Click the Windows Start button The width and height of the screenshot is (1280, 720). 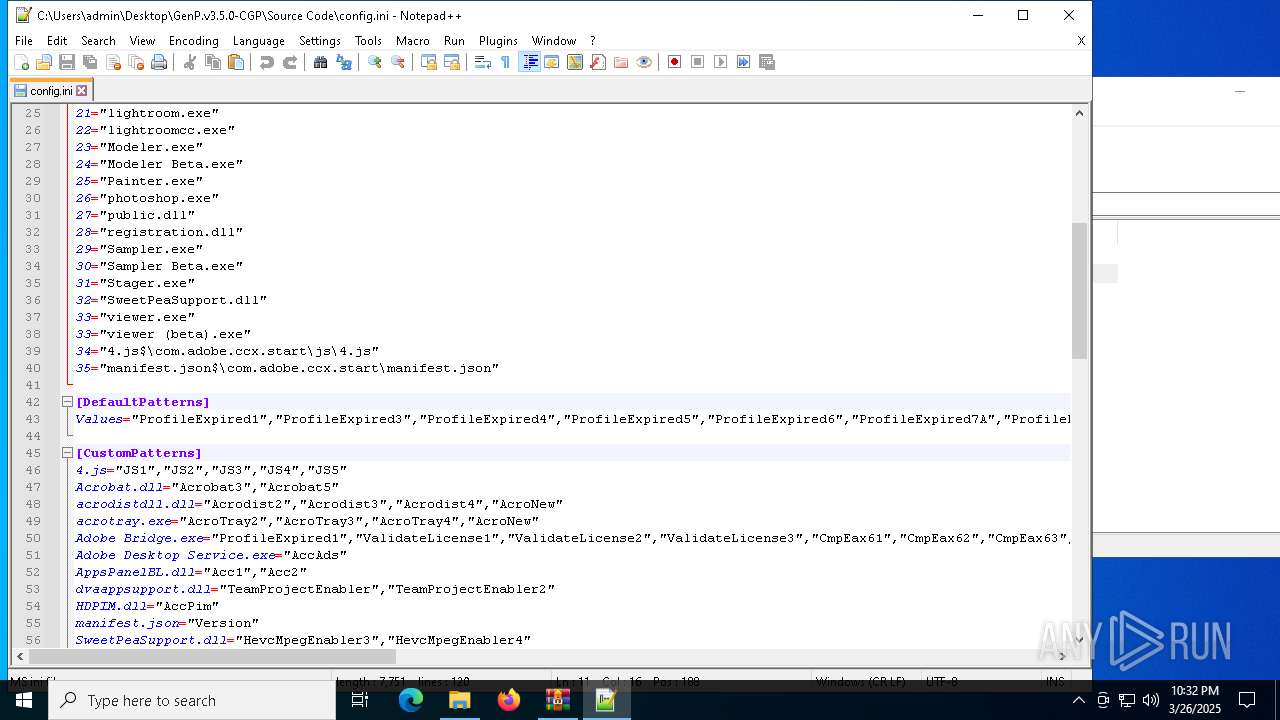[24, 700]
